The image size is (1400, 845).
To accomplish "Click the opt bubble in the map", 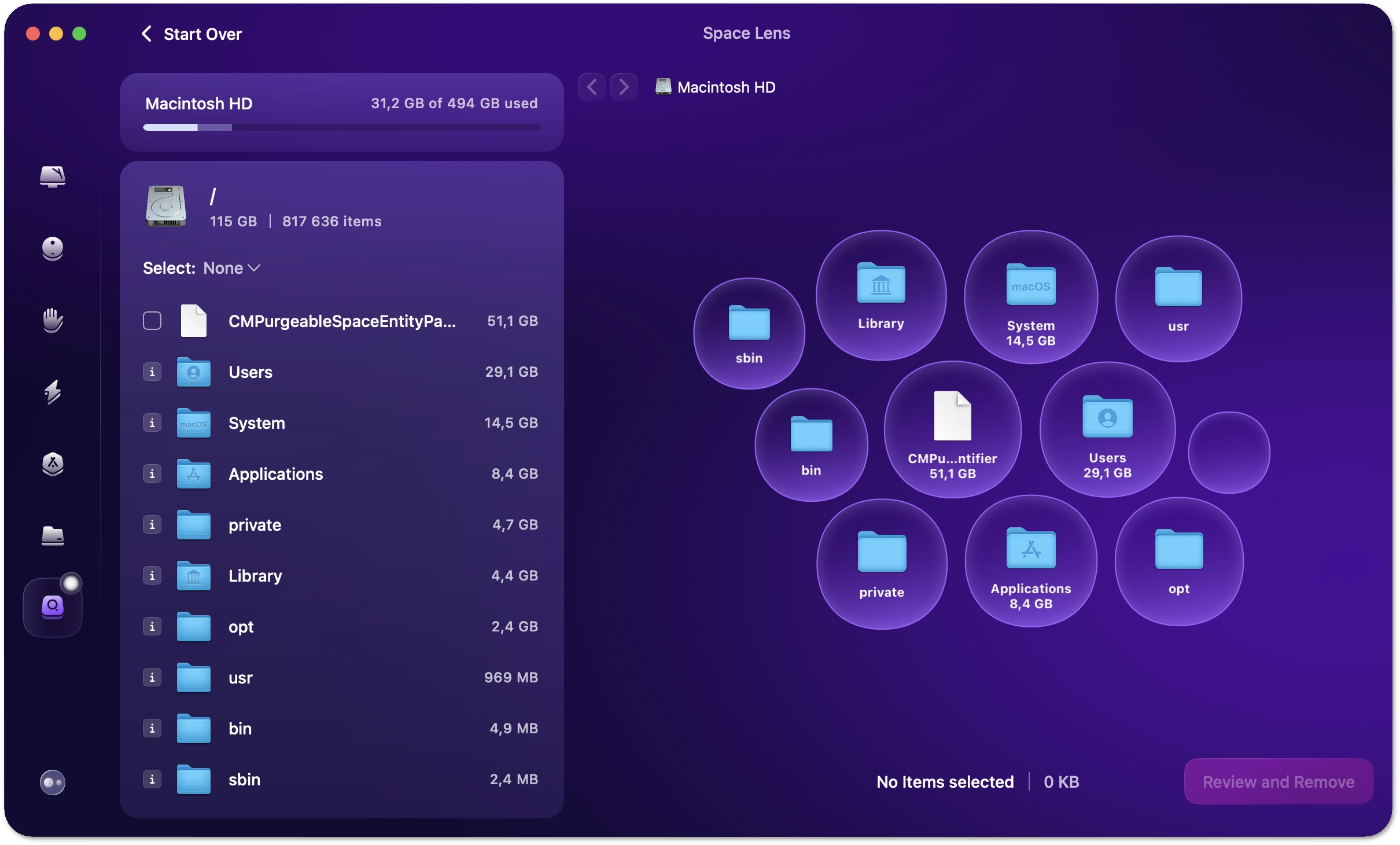I will coord(1179,561).
